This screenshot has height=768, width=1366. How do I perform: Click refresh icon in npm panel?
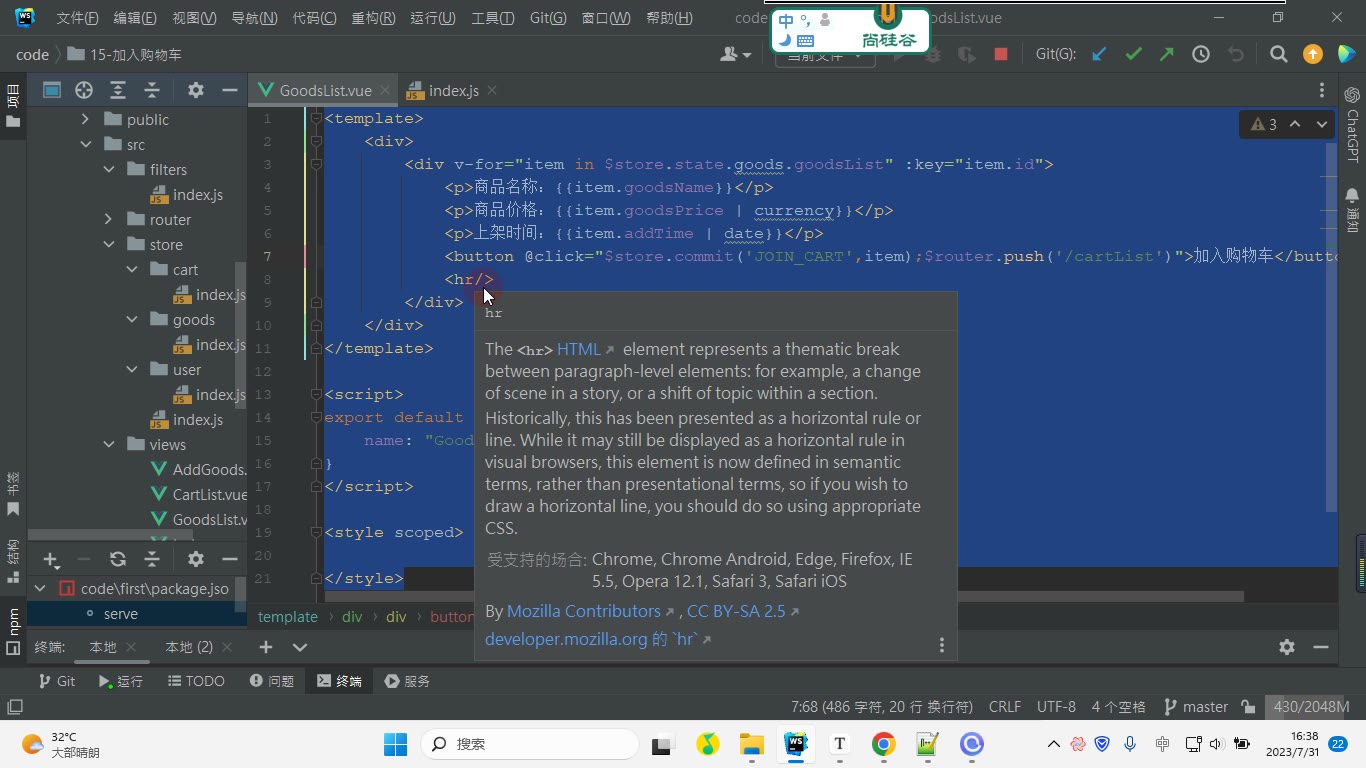pyautogui.click(x=118, y=559)
